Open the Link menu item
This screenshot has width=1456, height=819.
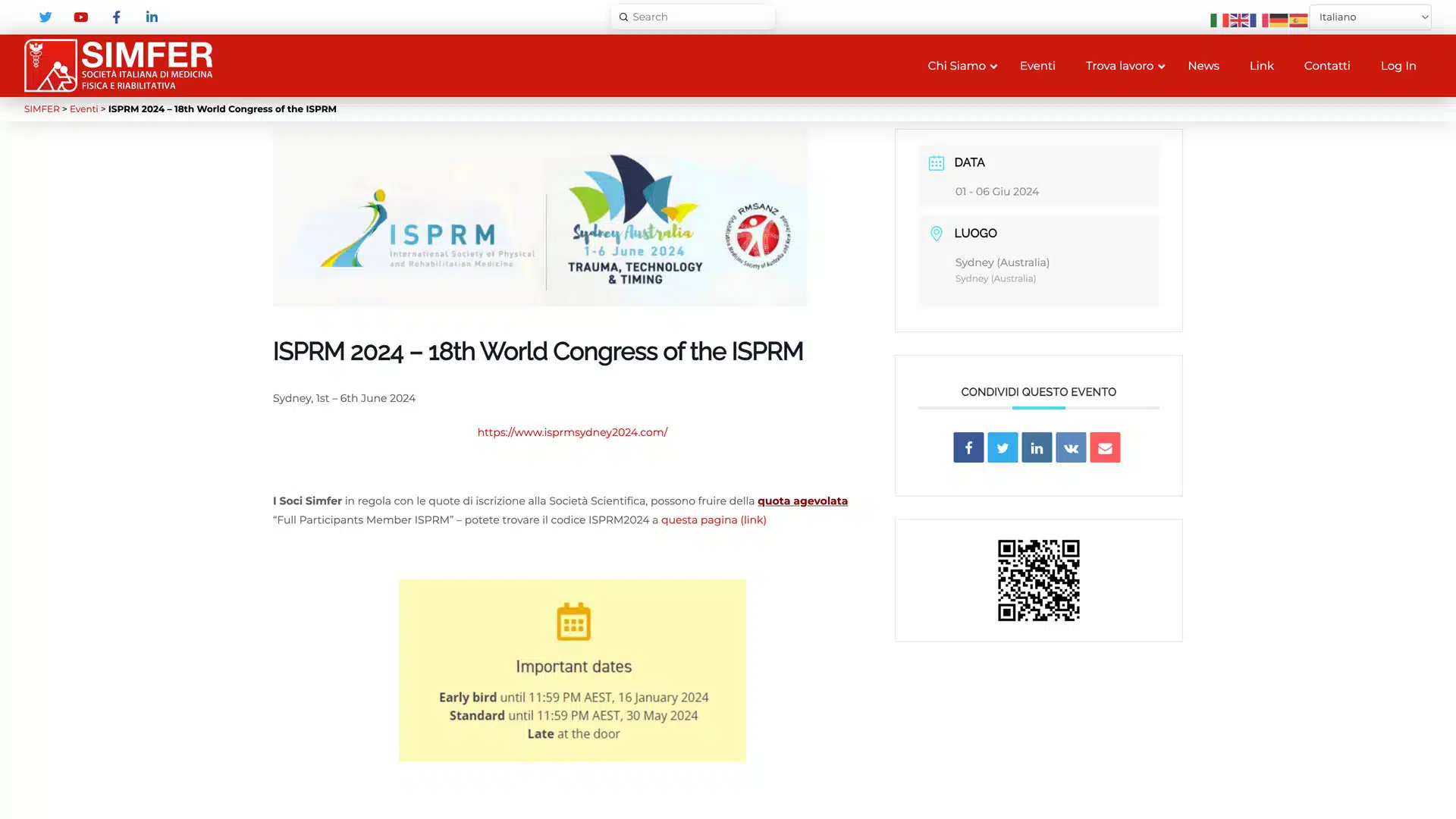click(x=1262, y=66)
